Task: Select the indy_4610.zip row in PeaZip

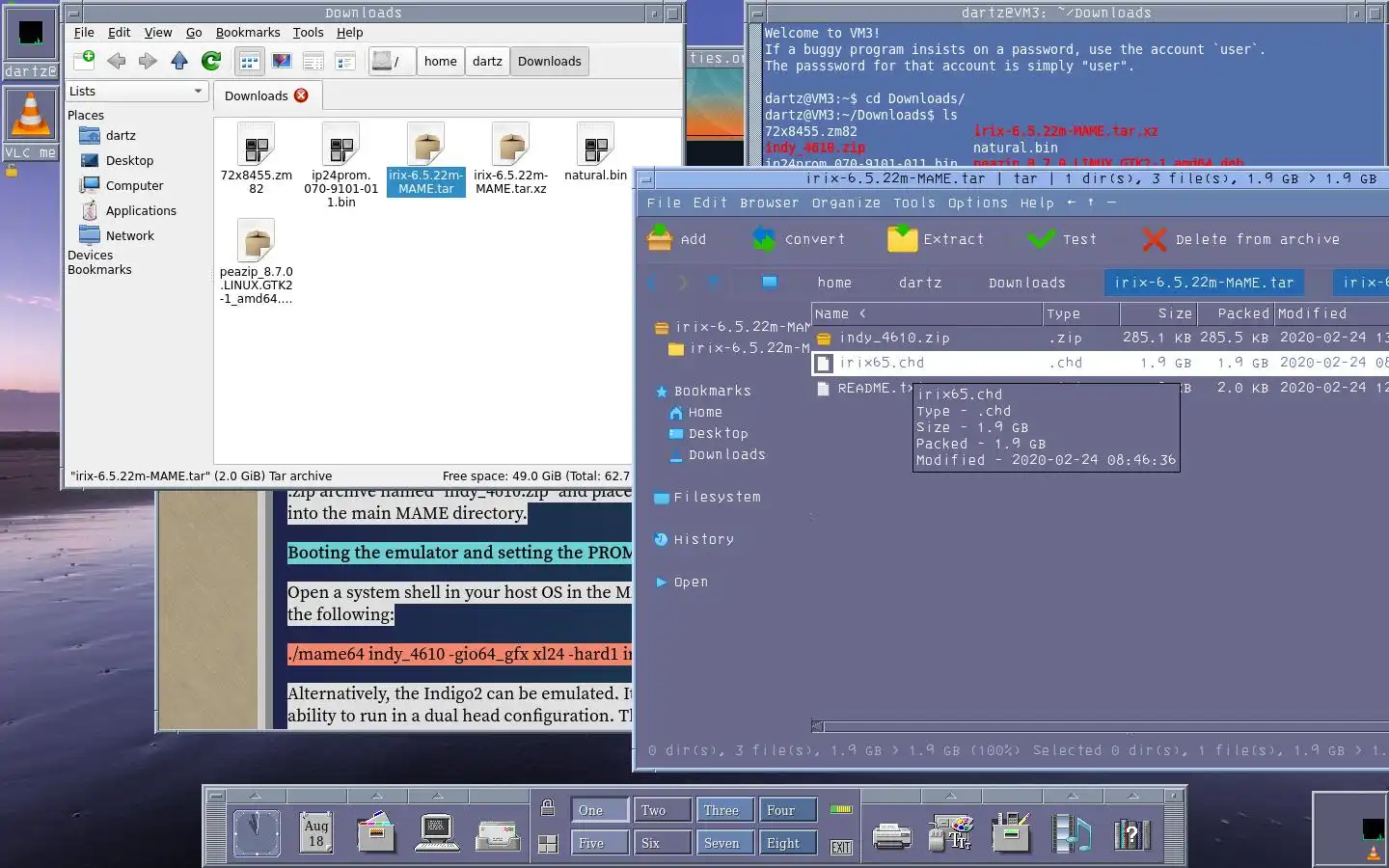Action: [1100, 338]
